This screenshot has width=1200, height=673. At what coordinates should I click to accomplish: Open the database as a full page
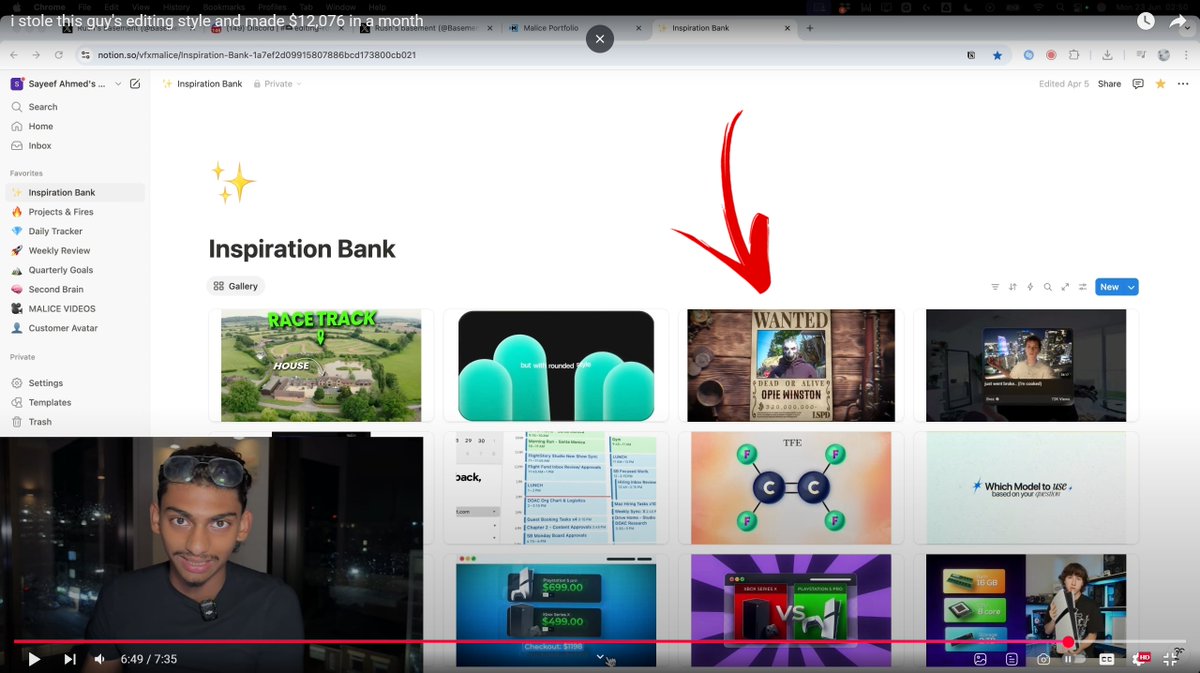[x=1065, y=287]
